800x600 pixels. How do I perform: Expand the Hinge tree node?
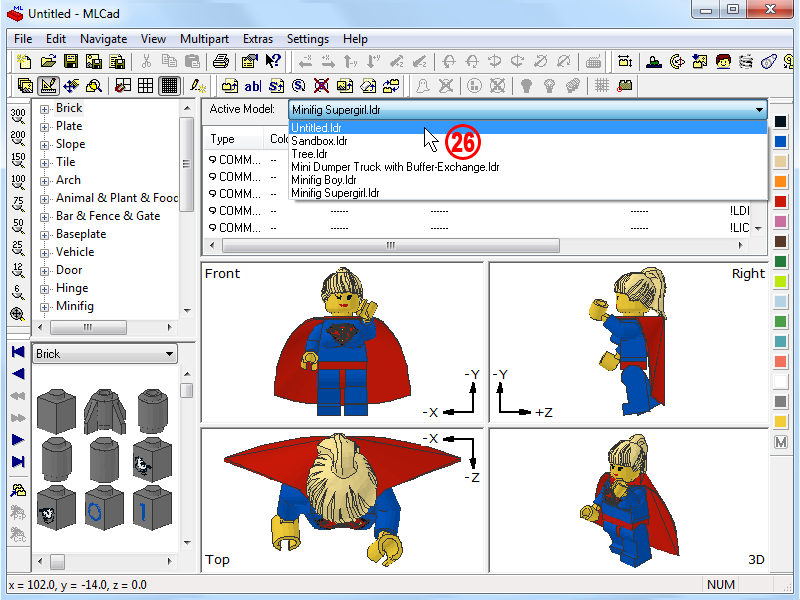coord(44,289)
